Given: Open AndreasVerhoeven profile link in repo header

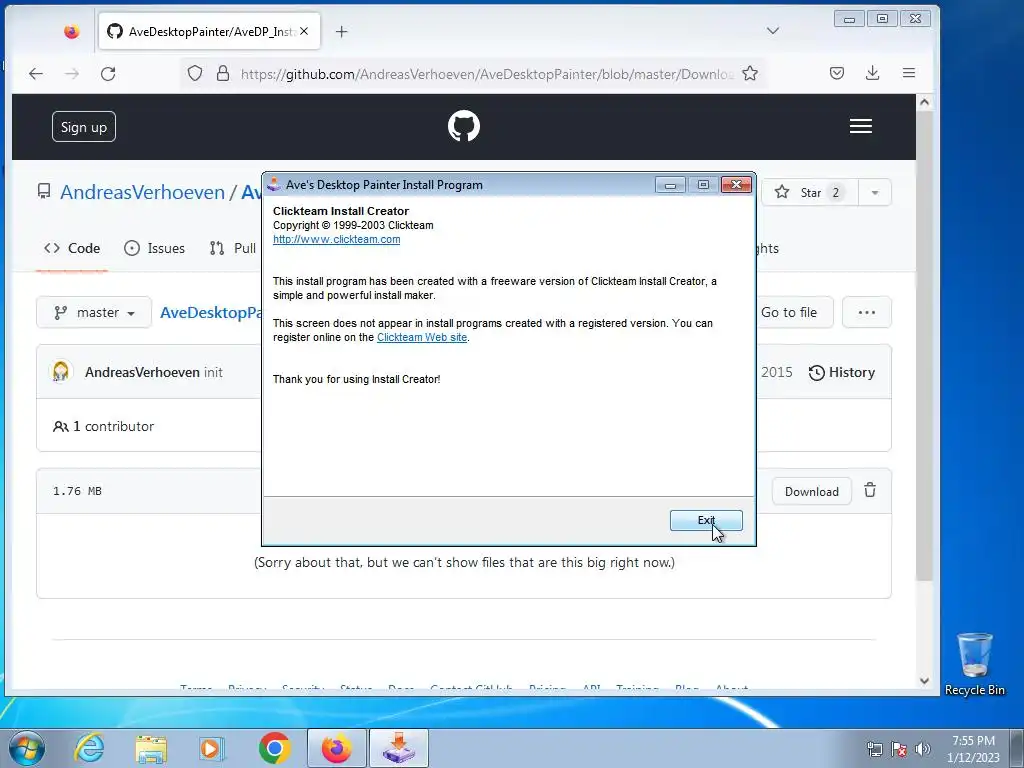Looking at the screenshot, I should [x=142, y=192].
